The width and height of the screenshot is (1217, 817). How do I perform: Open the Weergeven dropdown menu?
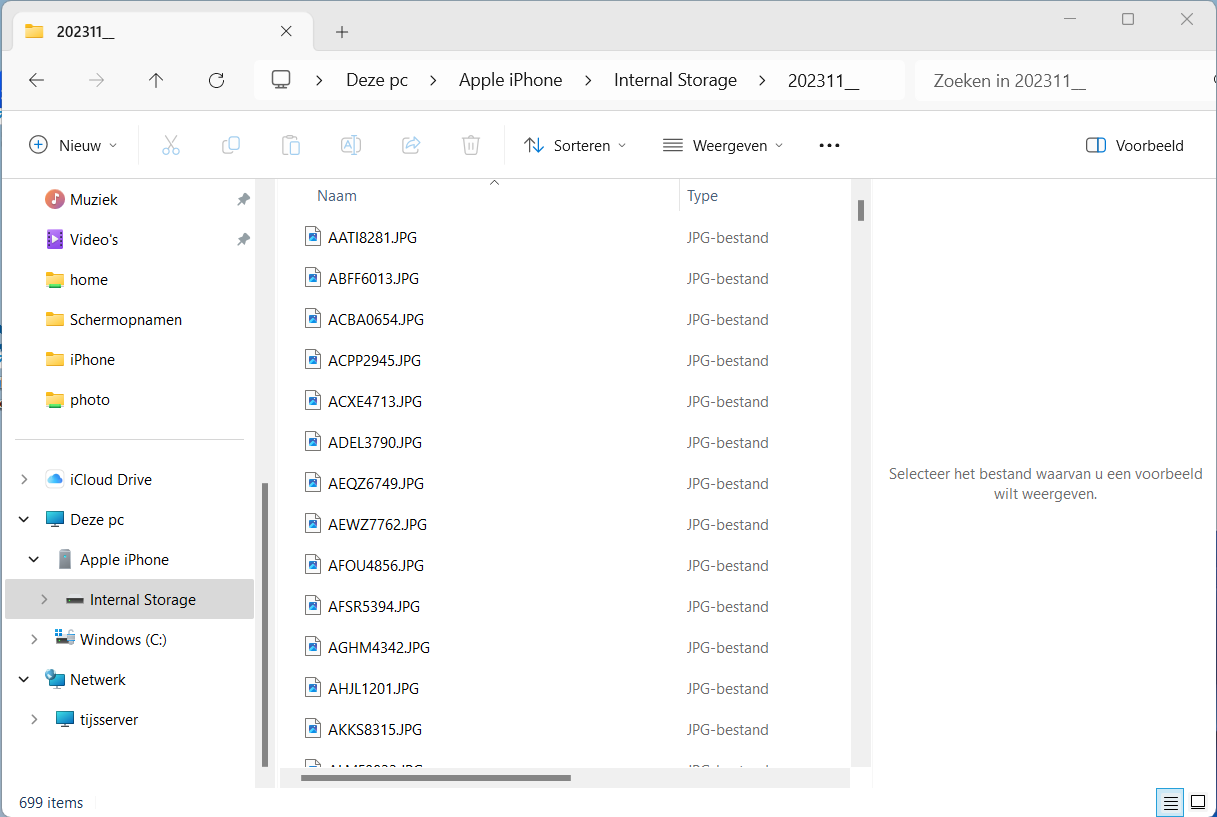[x=723, y=145]
